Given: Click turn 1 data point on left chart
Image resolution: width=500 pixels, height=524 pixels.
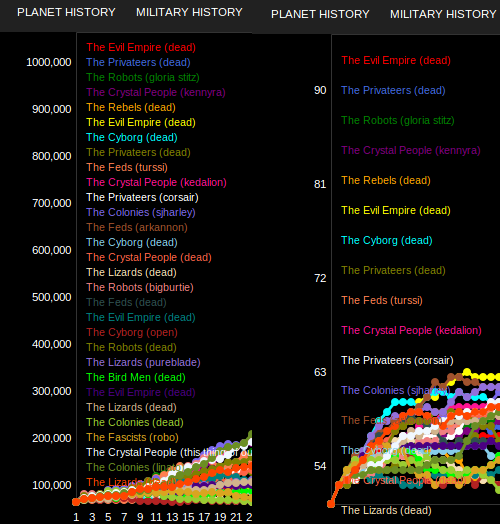Looking at the screenshot, I should point(76,502).
